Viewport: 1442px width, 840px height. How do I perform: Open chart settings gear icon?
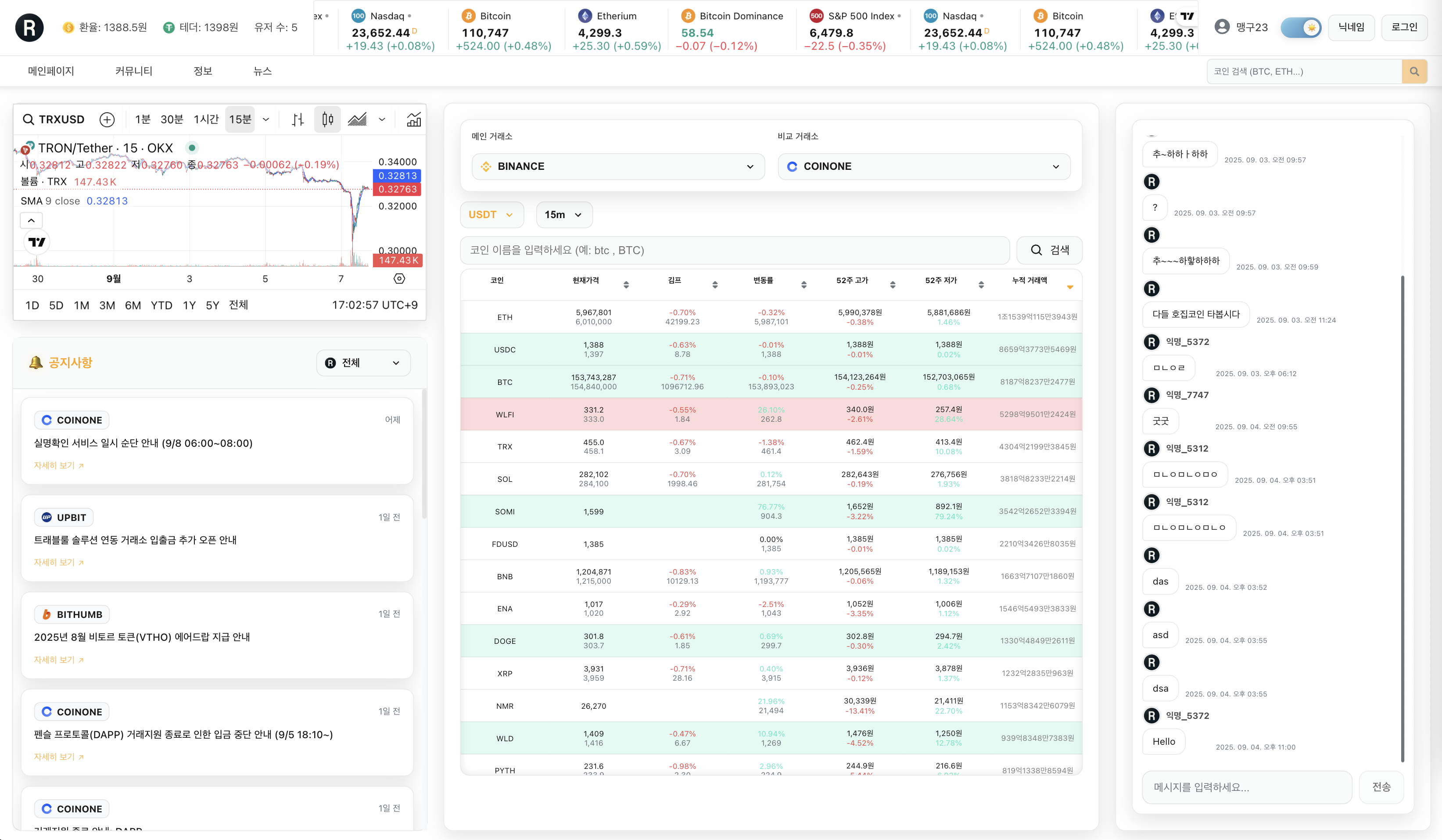point(399,279)
